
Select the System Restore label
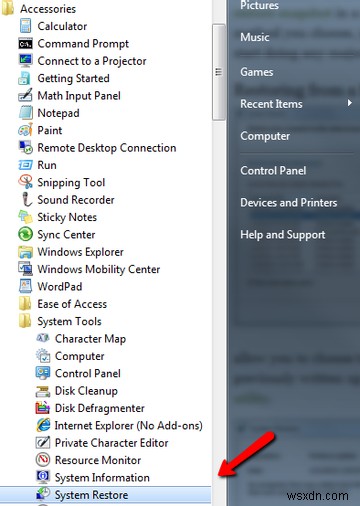pos(91,495)
